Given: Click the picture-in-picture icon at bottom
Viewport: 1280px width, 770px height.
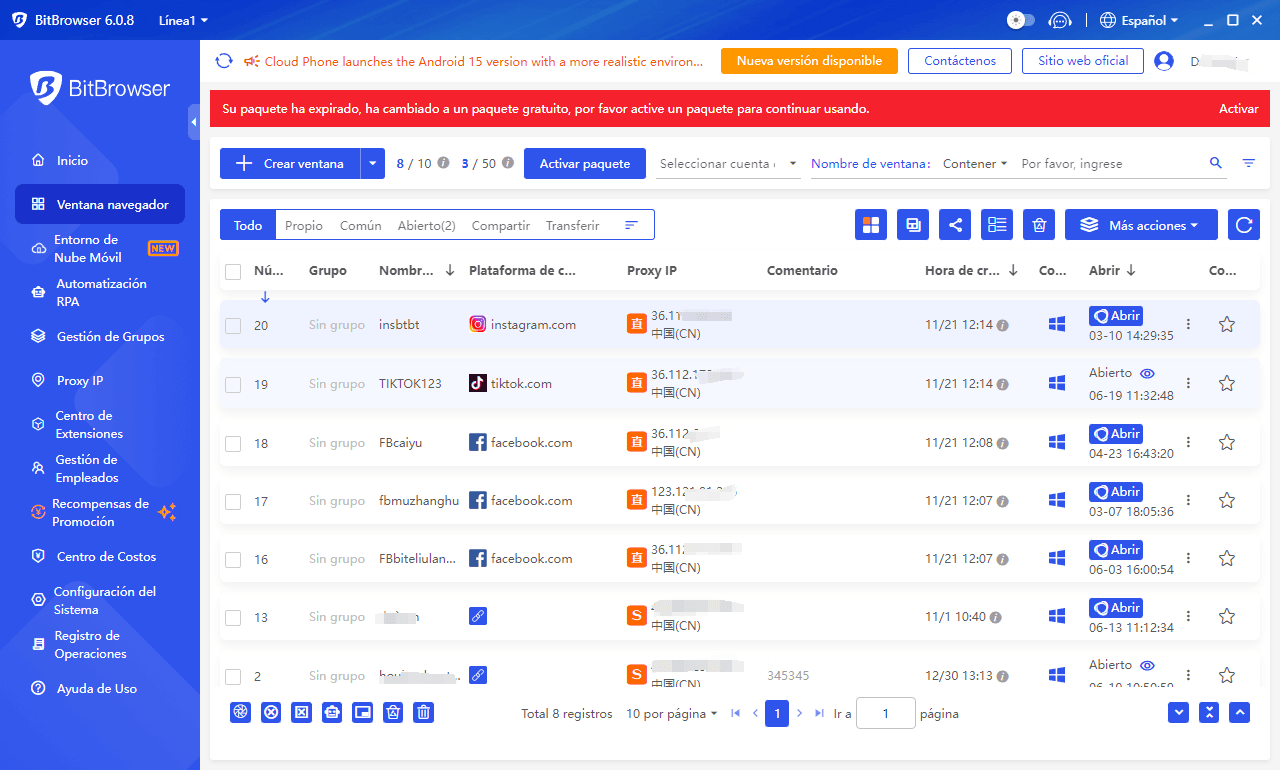Looking at the screenshot, I should pos(363,712).
